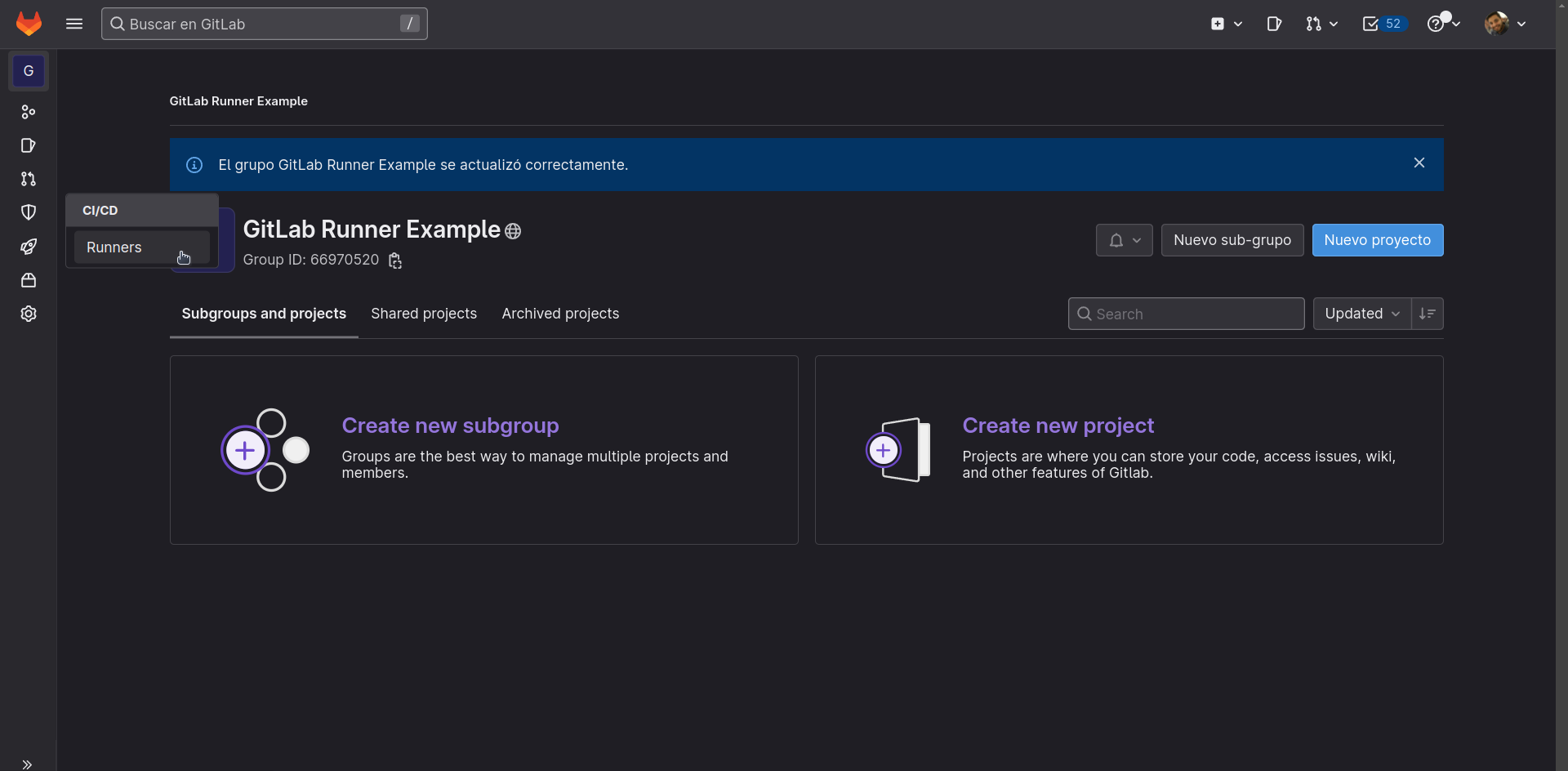Switch to Shared projects tab
1568x771 pixels.
click(x=424, y=314)
